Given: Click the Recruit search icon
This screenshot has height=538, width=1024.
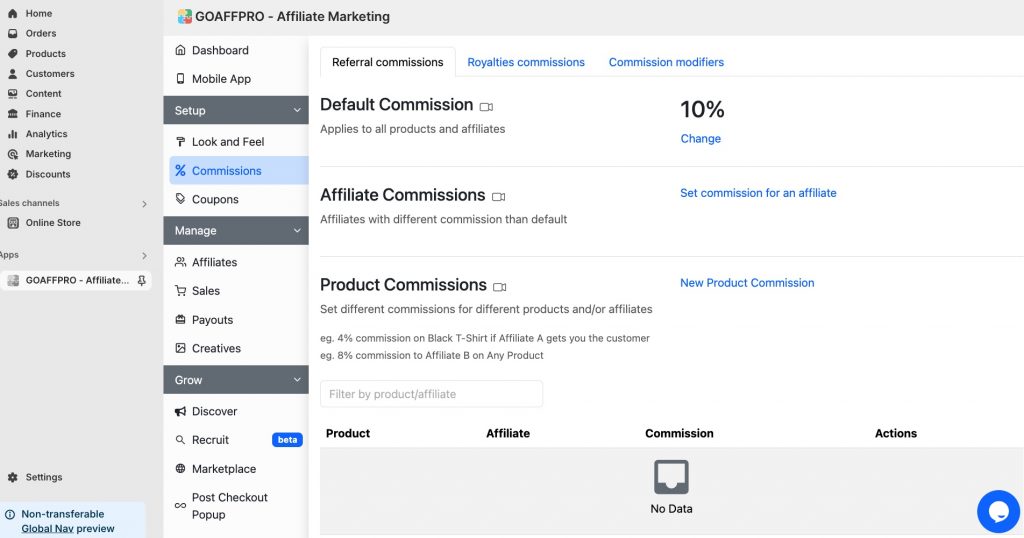Looking at the screenshot, I should coord(180,440).
